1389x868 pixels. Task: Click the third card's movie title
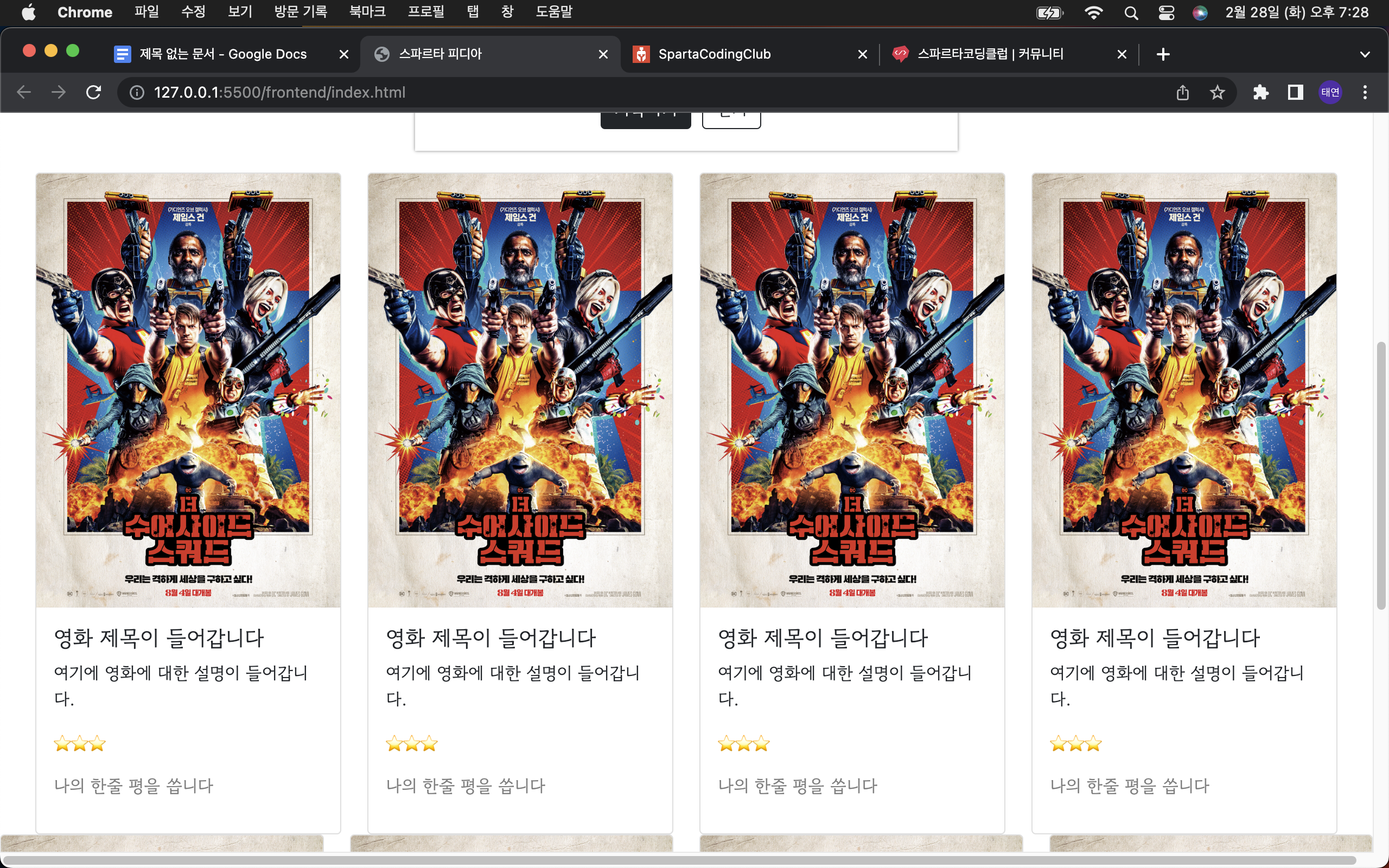[x=823, y=638]
